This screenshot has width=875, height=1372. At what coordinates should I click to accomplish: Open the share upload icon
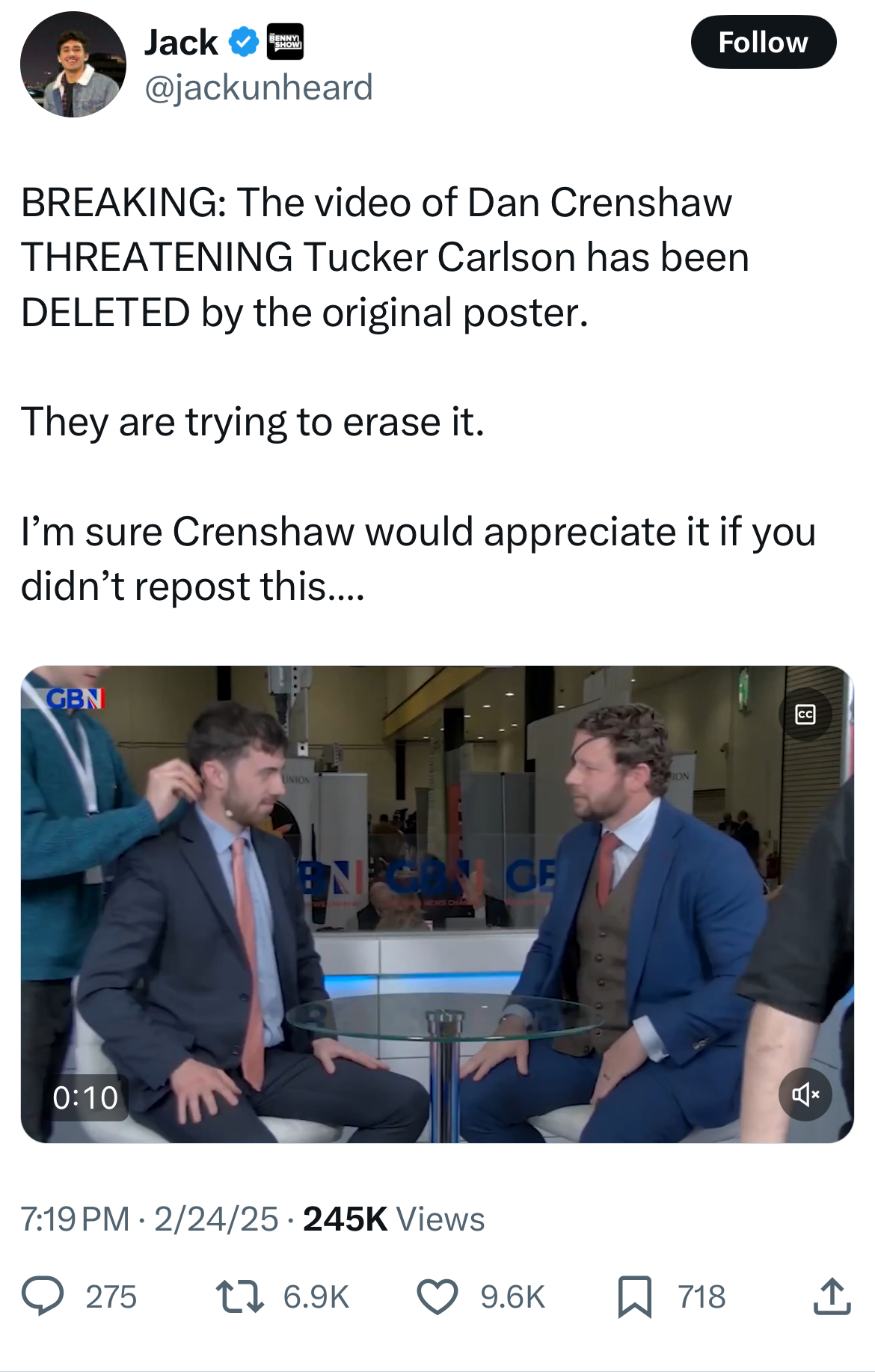832,1296
